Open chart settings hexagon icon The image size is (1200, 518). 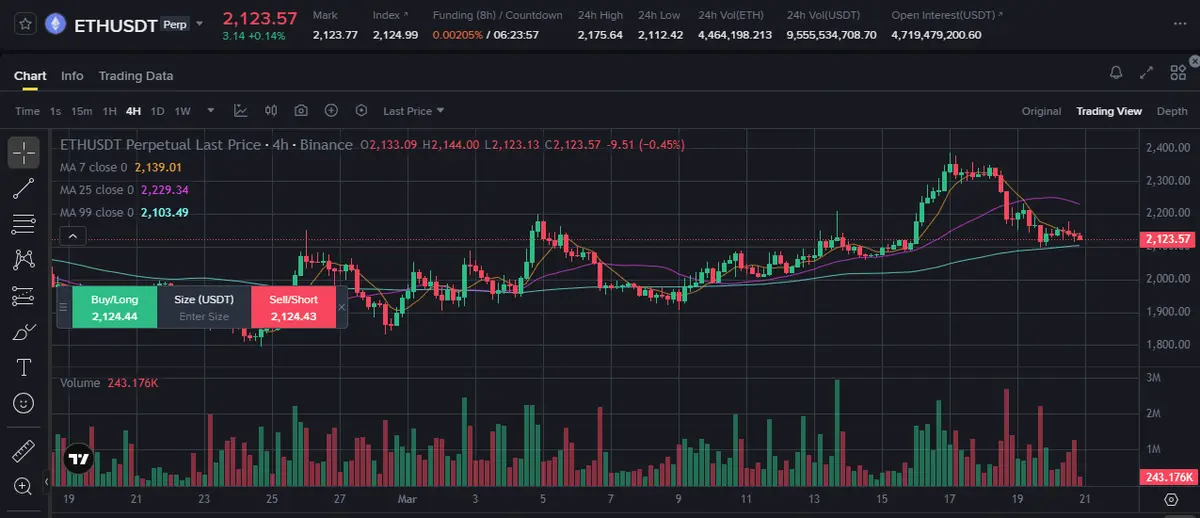click(x=361, y=111)
